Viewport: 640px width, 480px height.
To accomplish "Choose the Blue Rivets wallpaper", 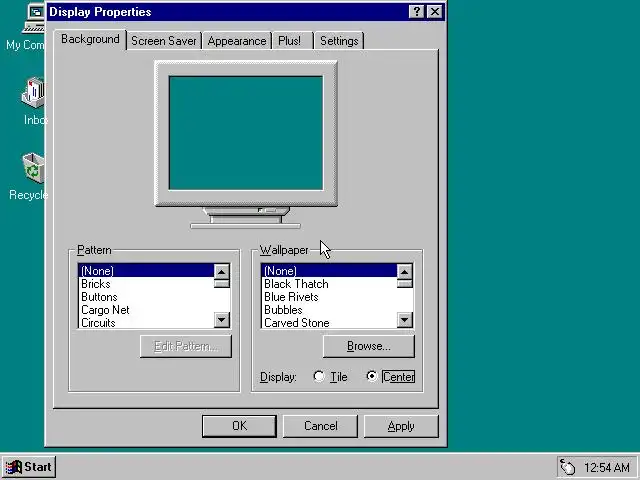I will pyautogui.click(x=329, y=297).
